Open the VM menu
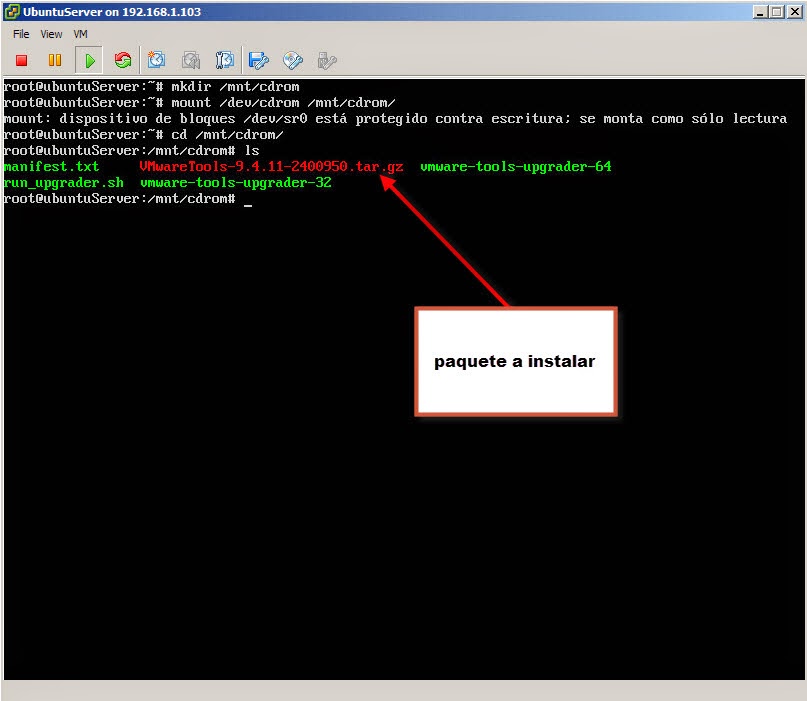Viewport: 807px width, 701px height. pos(80,34)
